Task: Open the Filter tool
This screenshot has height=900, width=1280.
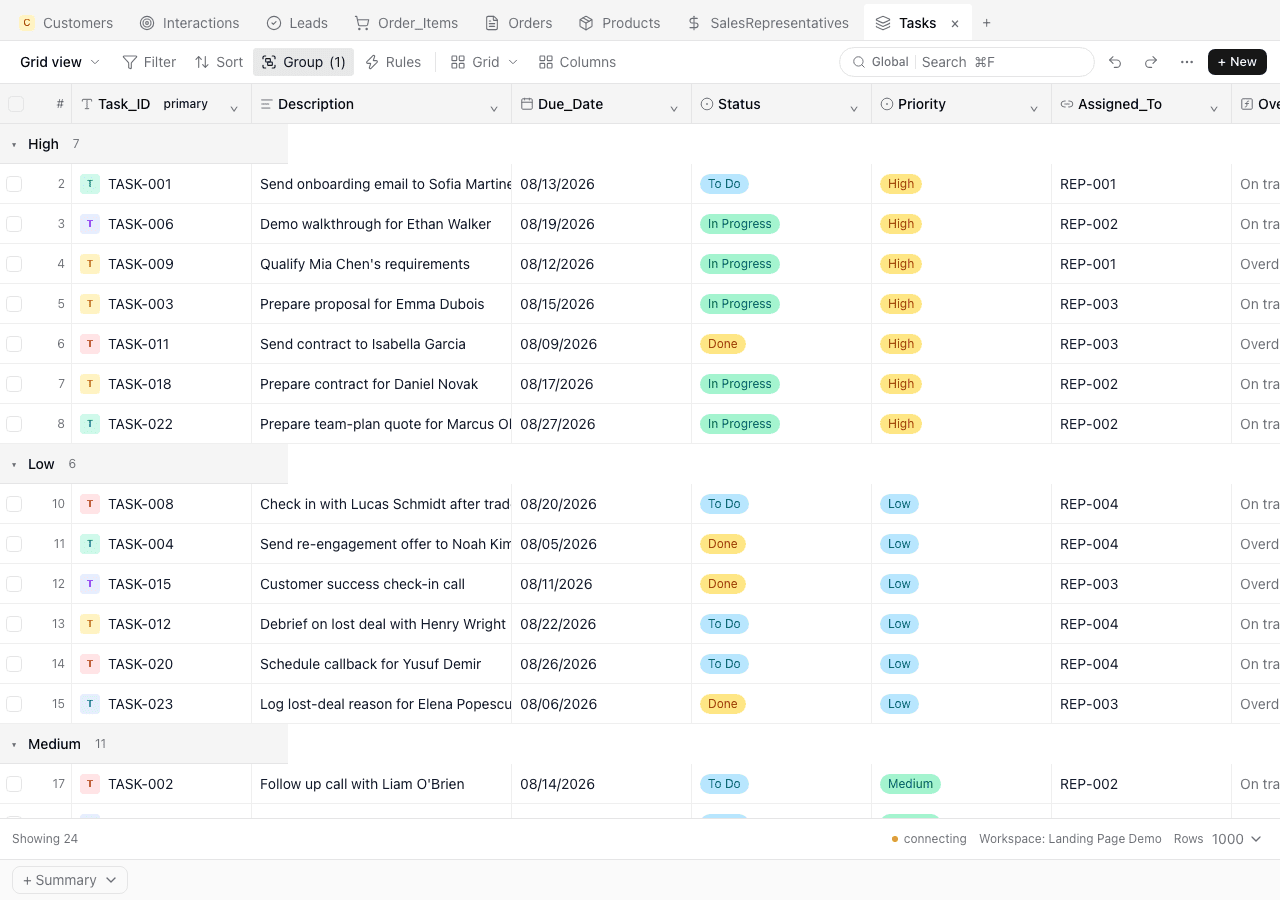Action: click(149, 62)
